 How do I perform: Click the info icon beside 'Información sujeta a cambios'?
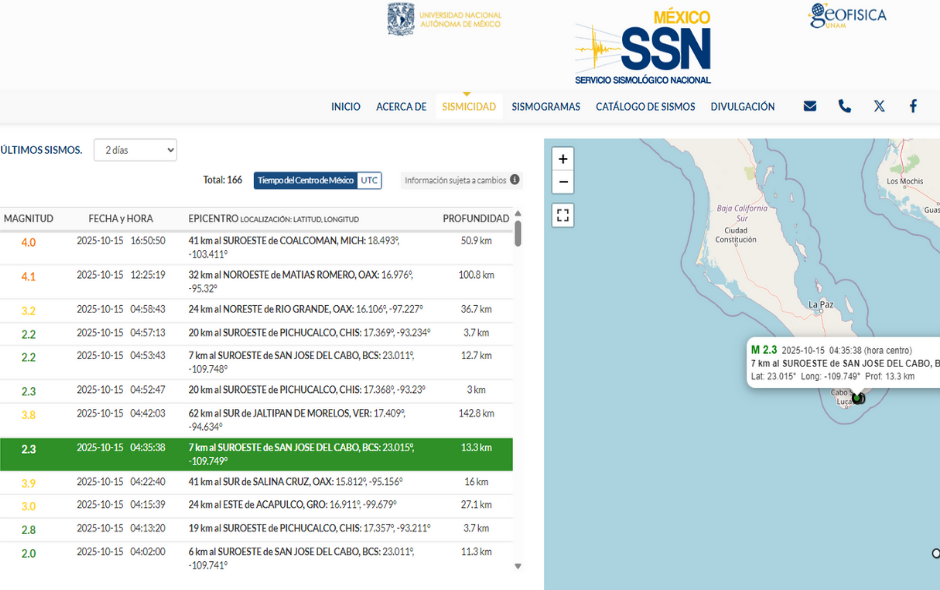coord(515,180)
